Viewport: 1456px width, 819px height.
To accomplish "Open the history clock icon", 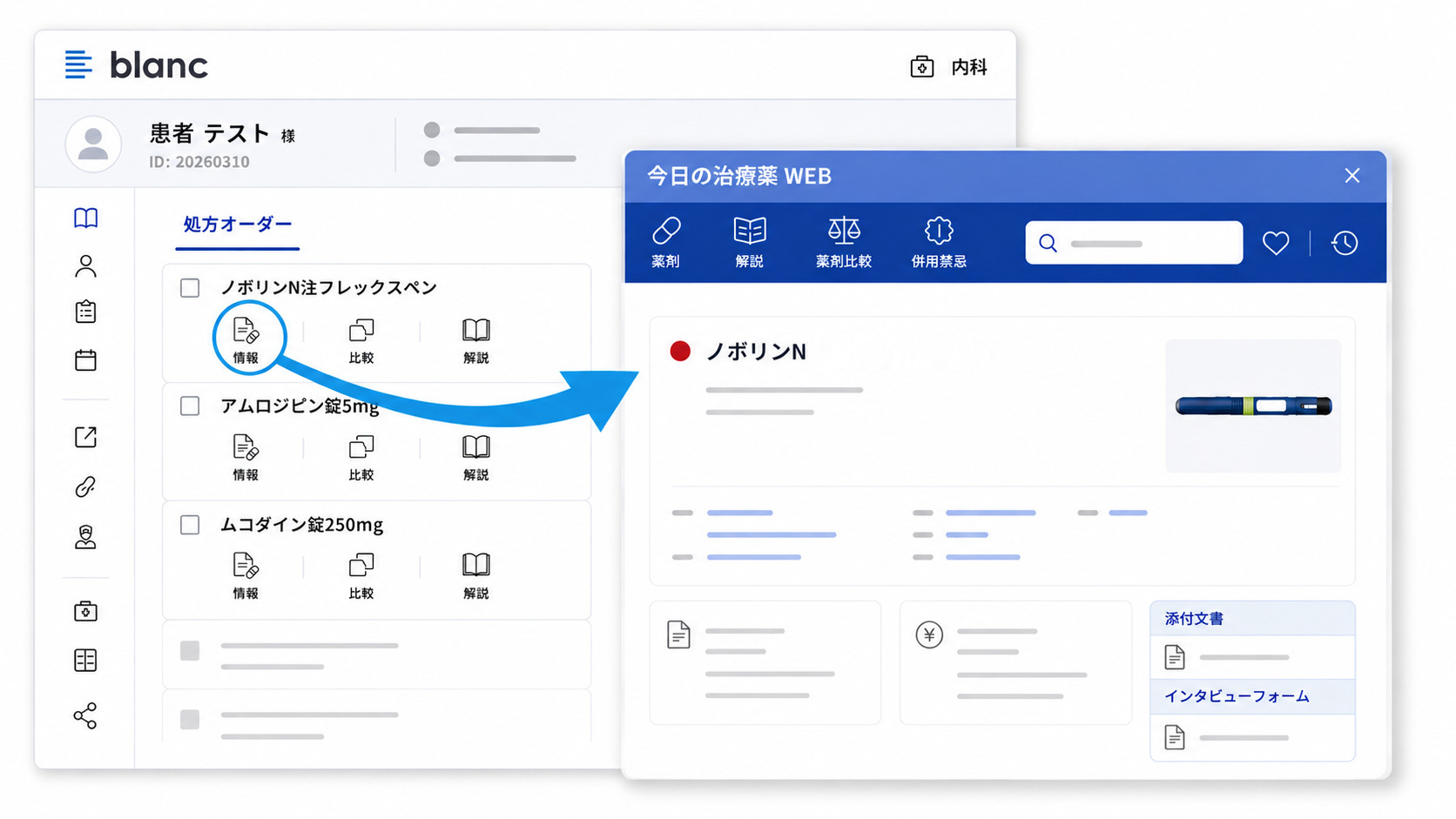I will pos(1345,243).
